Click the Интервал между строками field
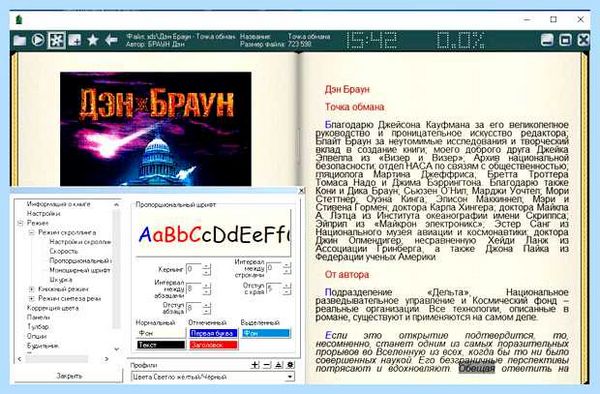 pos(274,268)
